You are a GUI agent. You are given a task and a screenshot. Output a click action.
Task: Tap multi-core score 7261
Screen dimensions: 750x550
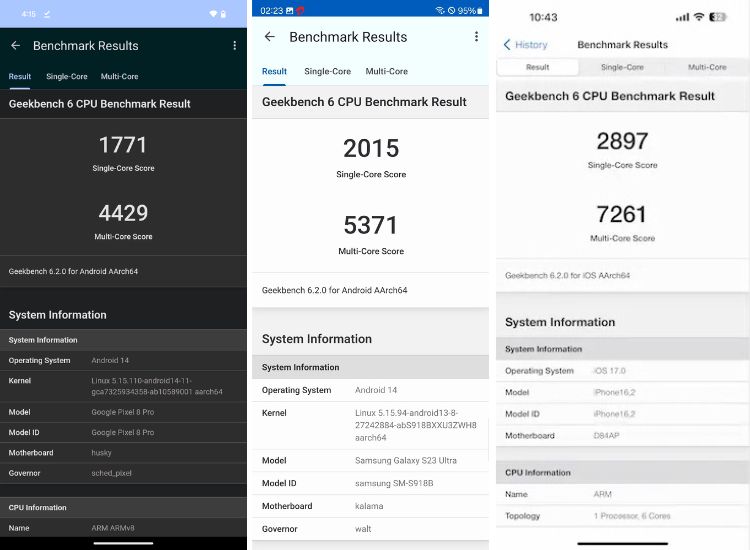[622, 214]
